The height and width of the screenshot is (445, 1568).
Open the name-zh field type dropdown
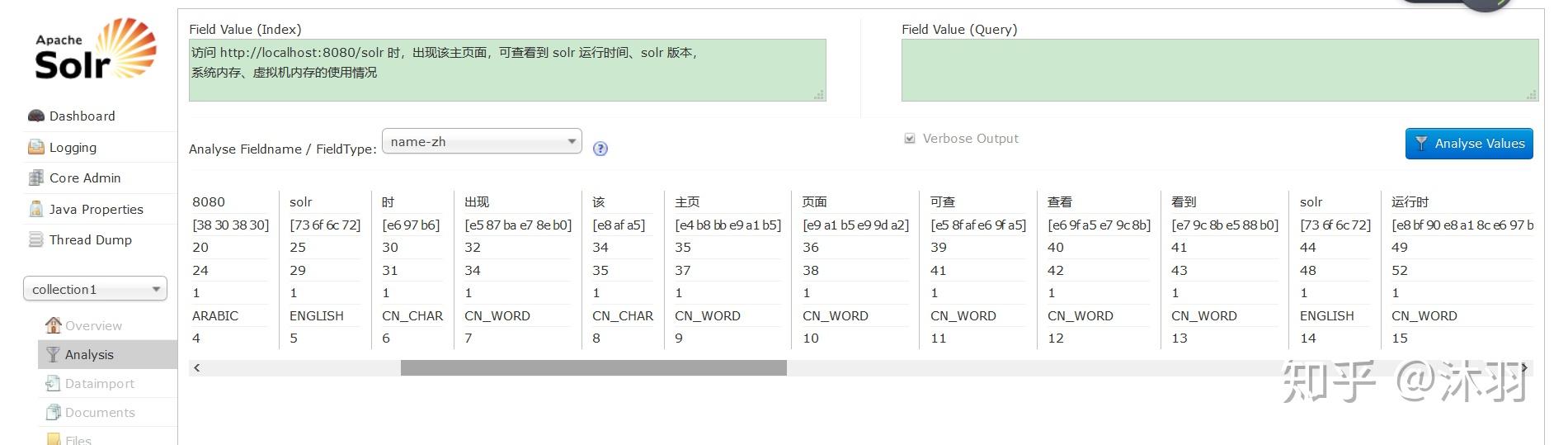(x=482, y=141)
